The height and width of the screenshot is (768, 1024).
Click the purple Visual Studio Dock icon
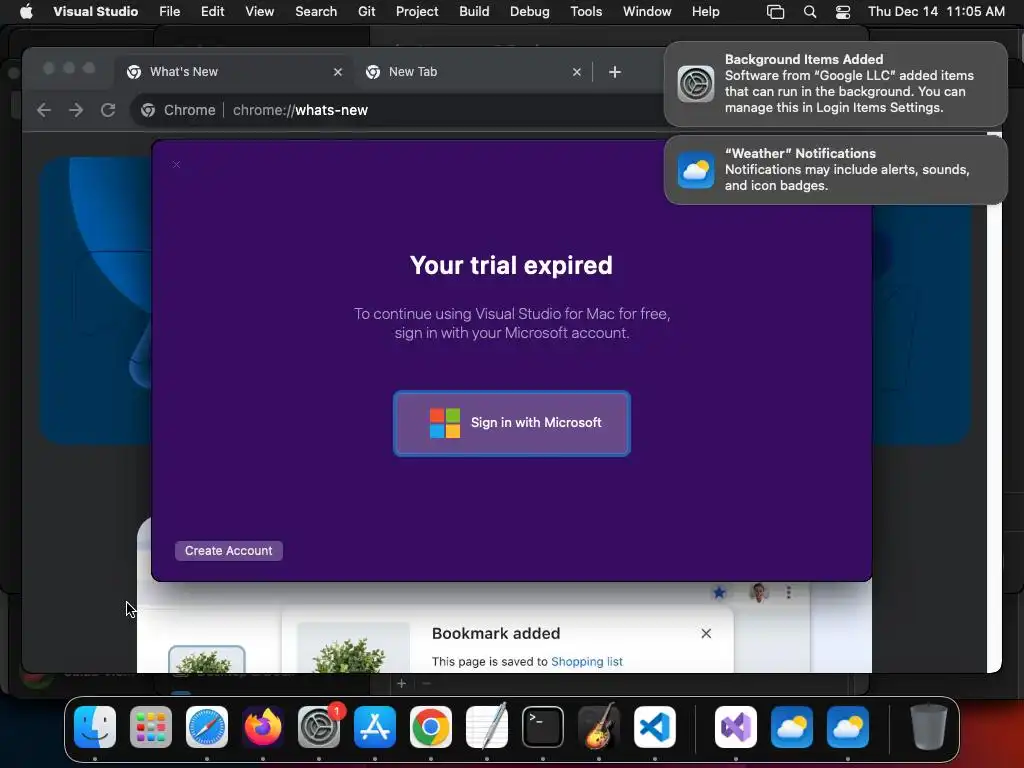(x=736, y=727)
